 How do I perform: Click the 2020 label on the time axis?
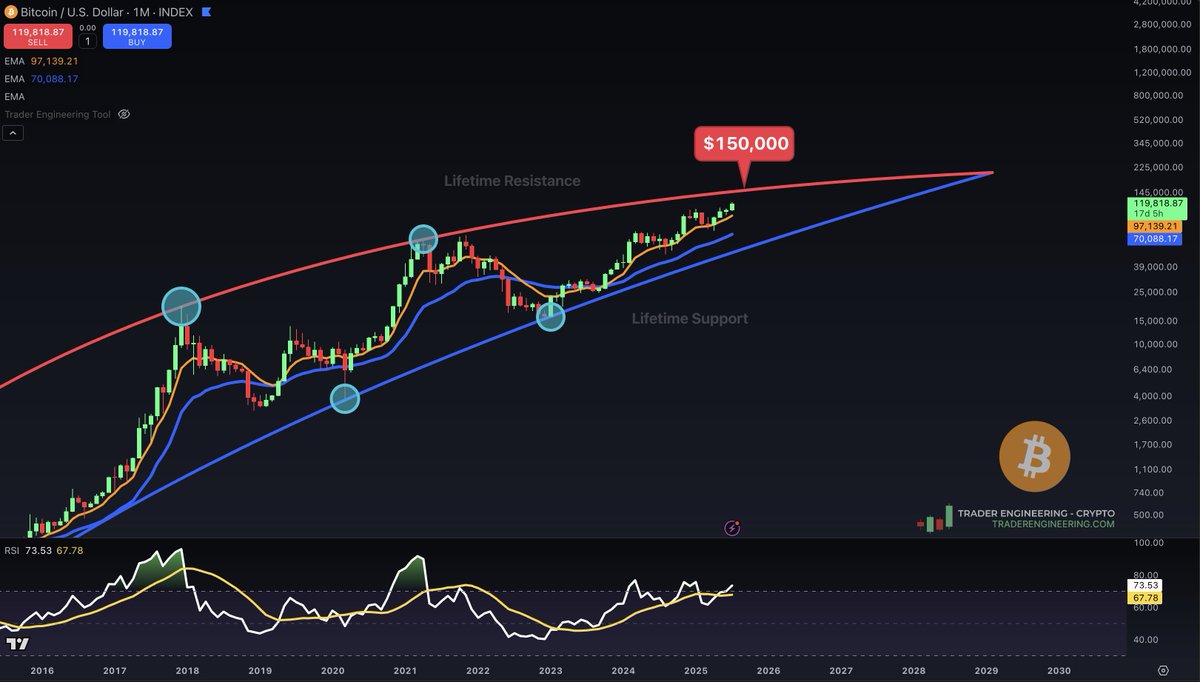(x=332, y=670)
